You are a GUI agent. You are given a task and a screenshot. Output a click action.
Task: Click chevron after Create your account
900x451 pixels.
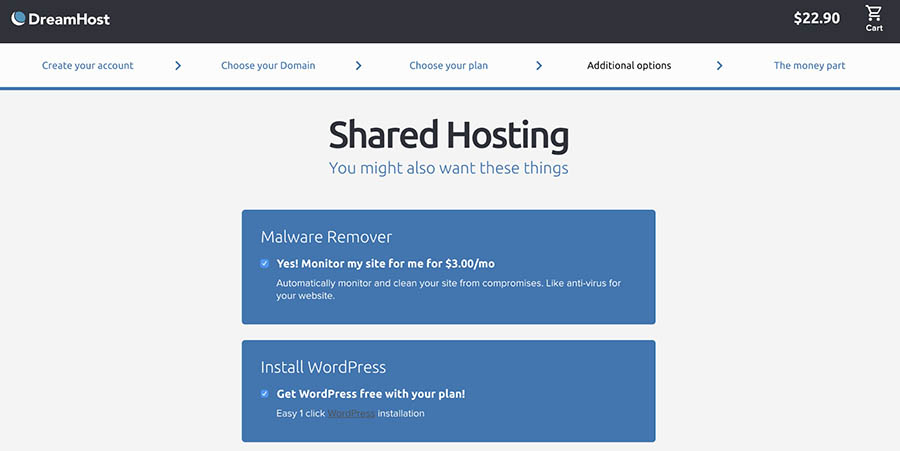click(x=178, y=66)
